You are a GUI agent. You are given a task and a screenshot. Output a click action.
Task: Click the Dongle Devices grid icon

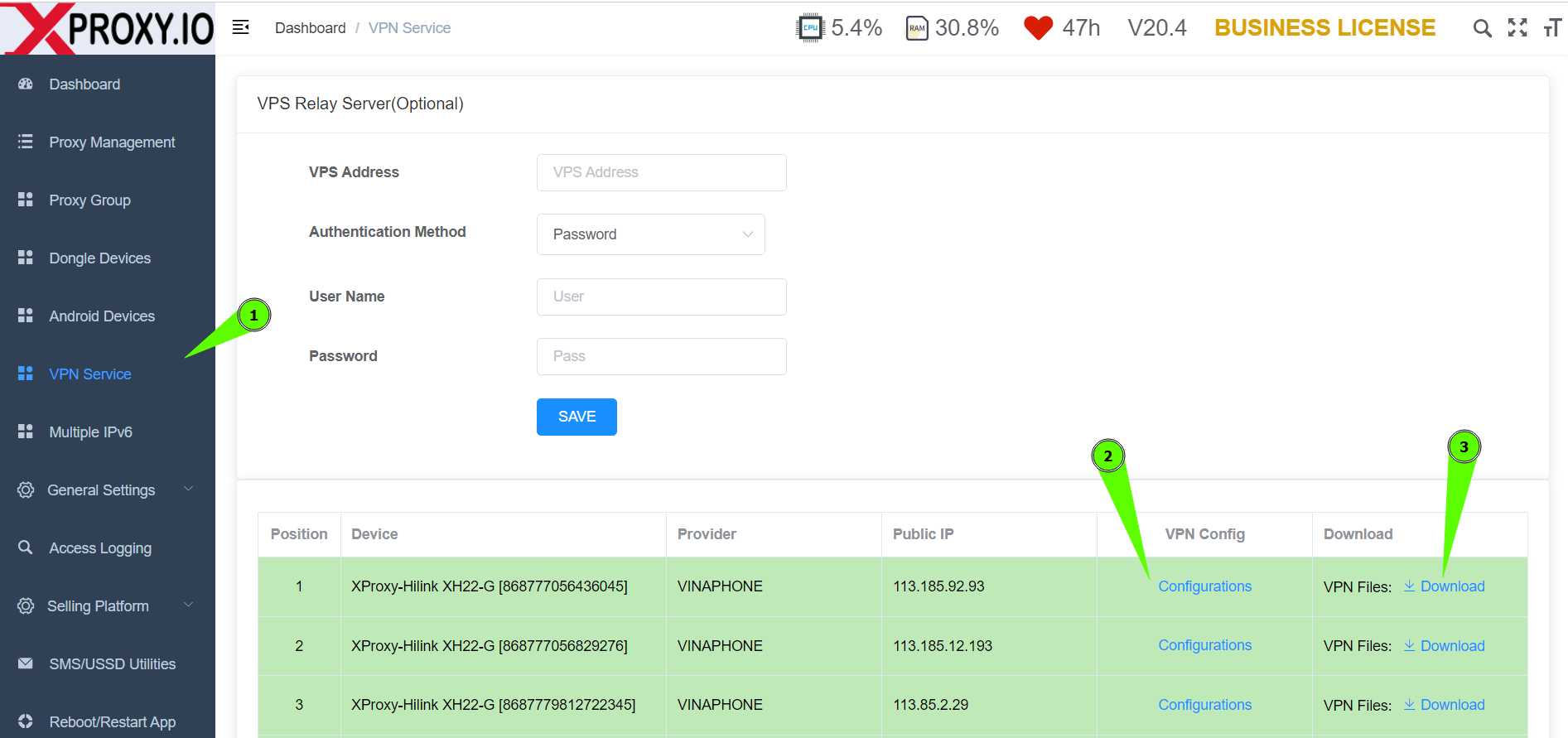pyautogui.click(x=26, y=258)
